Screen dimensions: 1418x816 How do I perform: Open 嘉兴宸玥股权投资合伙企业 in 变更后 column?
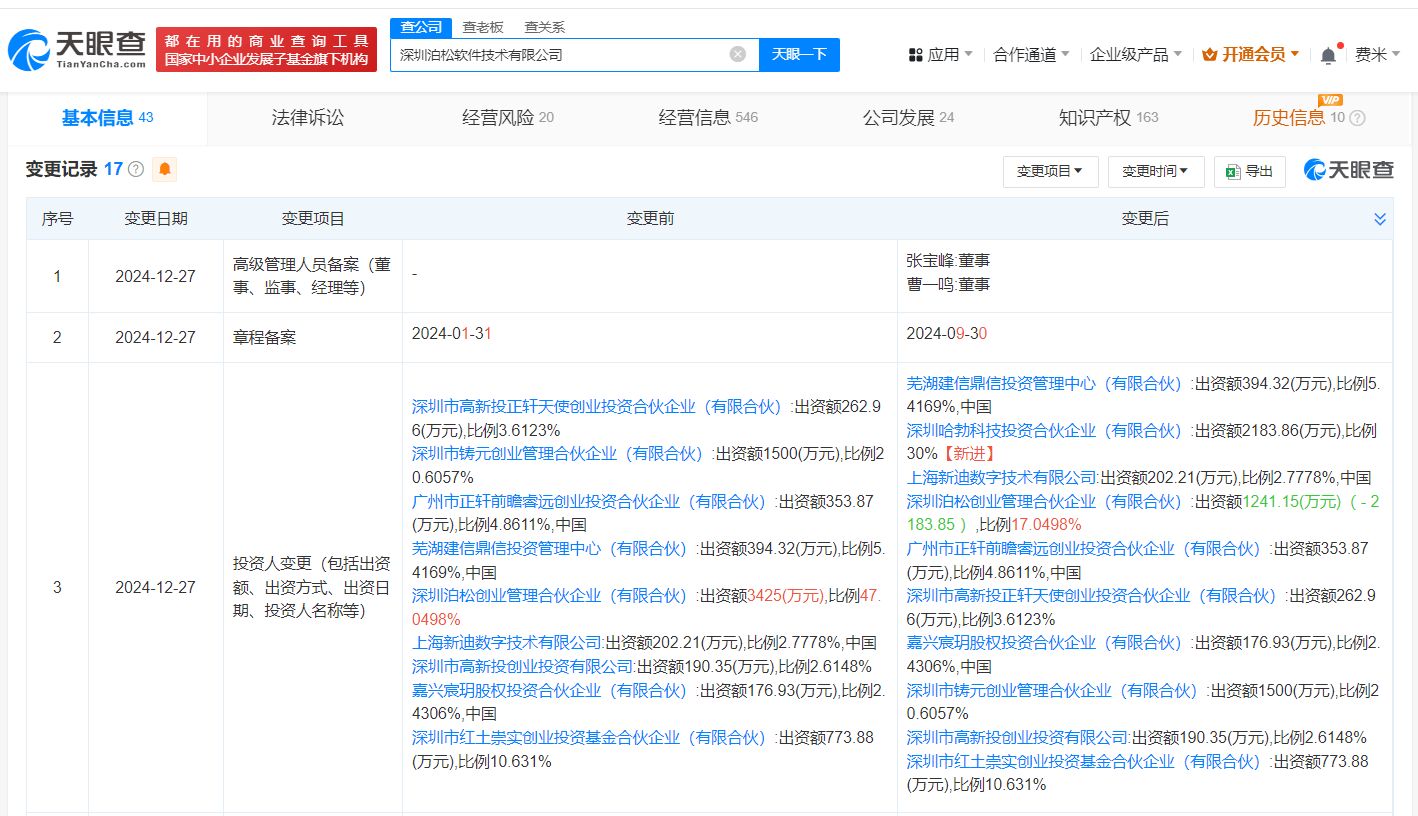click(x=1044, y=643)
